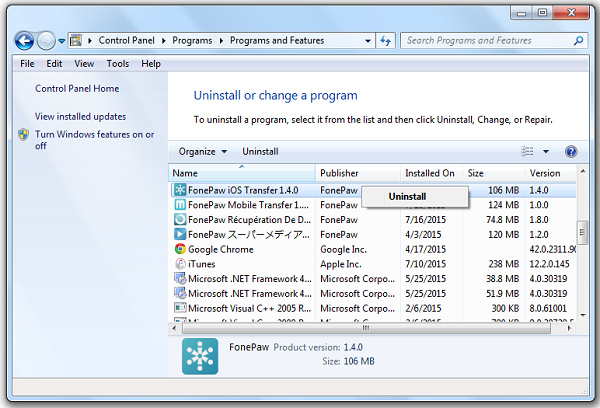The height and width of the screenshot is (408, 600).
Task: Click the 38.8 MB .NET Framework row icon
Action: pyautogui.click(x=180, y=279)
